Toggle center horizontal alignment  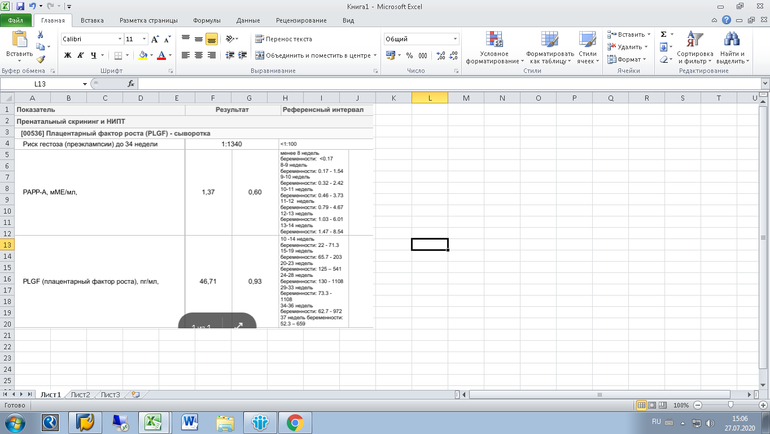click(x=198, y=56)
